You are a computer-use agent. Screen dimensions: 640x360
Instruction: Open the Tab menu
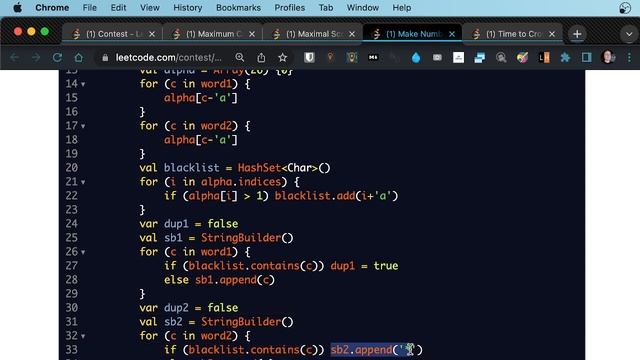[x=326, y=7]
